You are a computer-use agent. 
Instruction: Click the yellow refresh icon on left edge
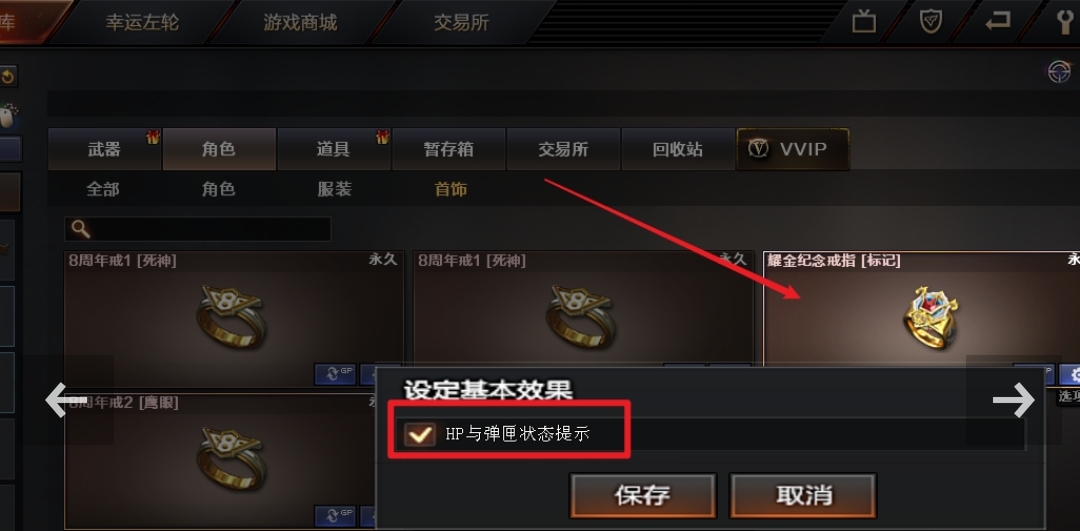tap(8, 76)
